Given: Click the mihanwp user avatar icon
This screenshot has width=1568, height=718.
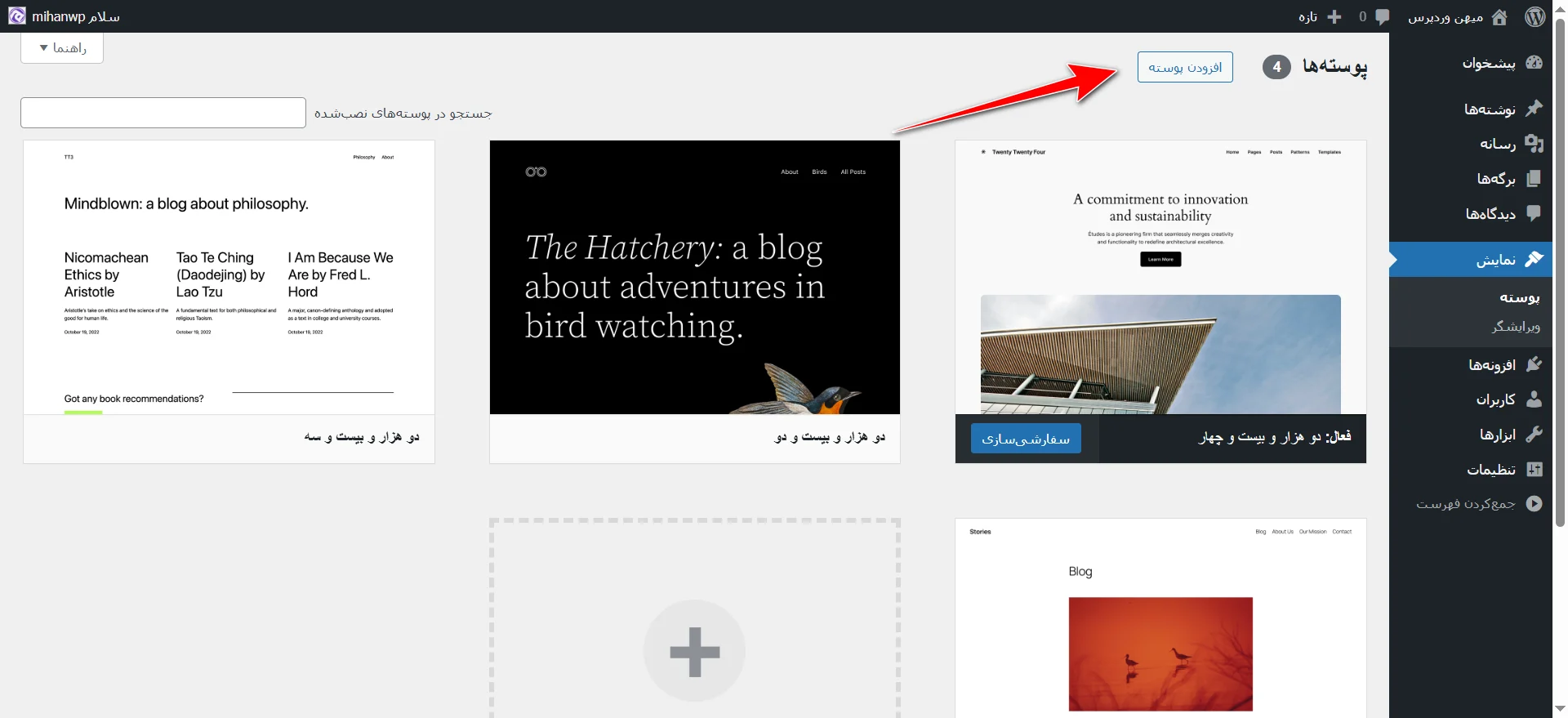Looking at the screenshot, I should (x=17, y=16).
